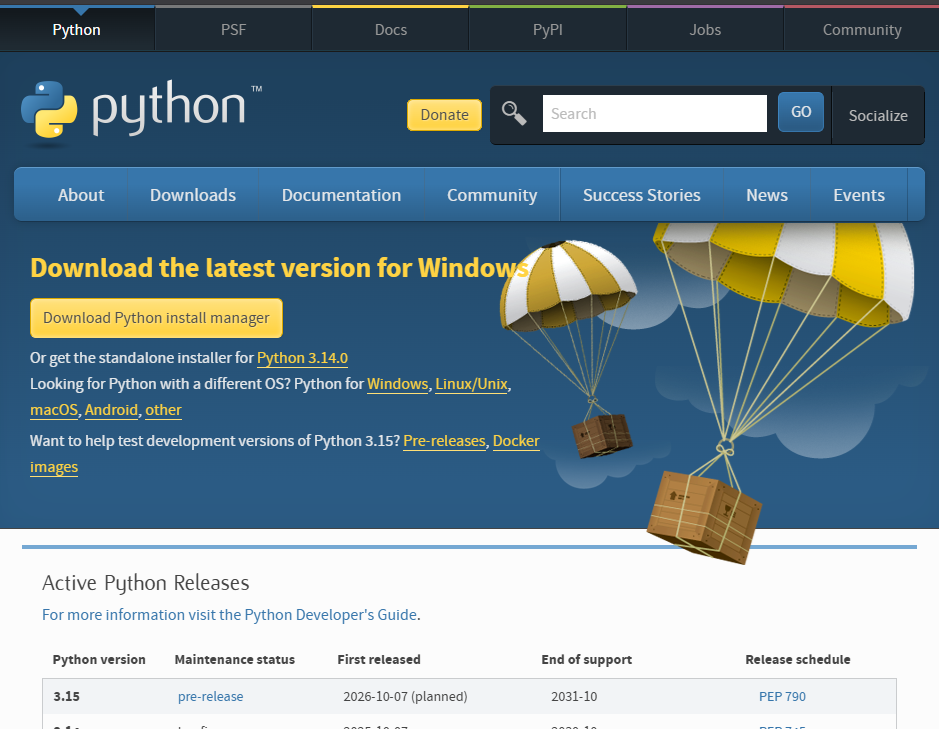Viewport: 939px width, 729px height.
Task: Click the search magnifying glass icon
Action: [x=513, y=113]
